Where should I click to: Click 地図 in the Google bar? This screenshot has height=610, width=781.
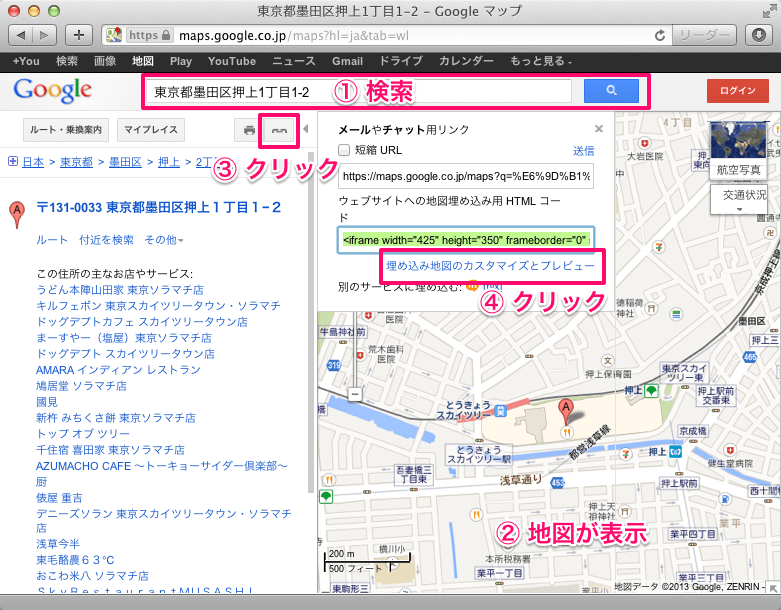(143, 61)
